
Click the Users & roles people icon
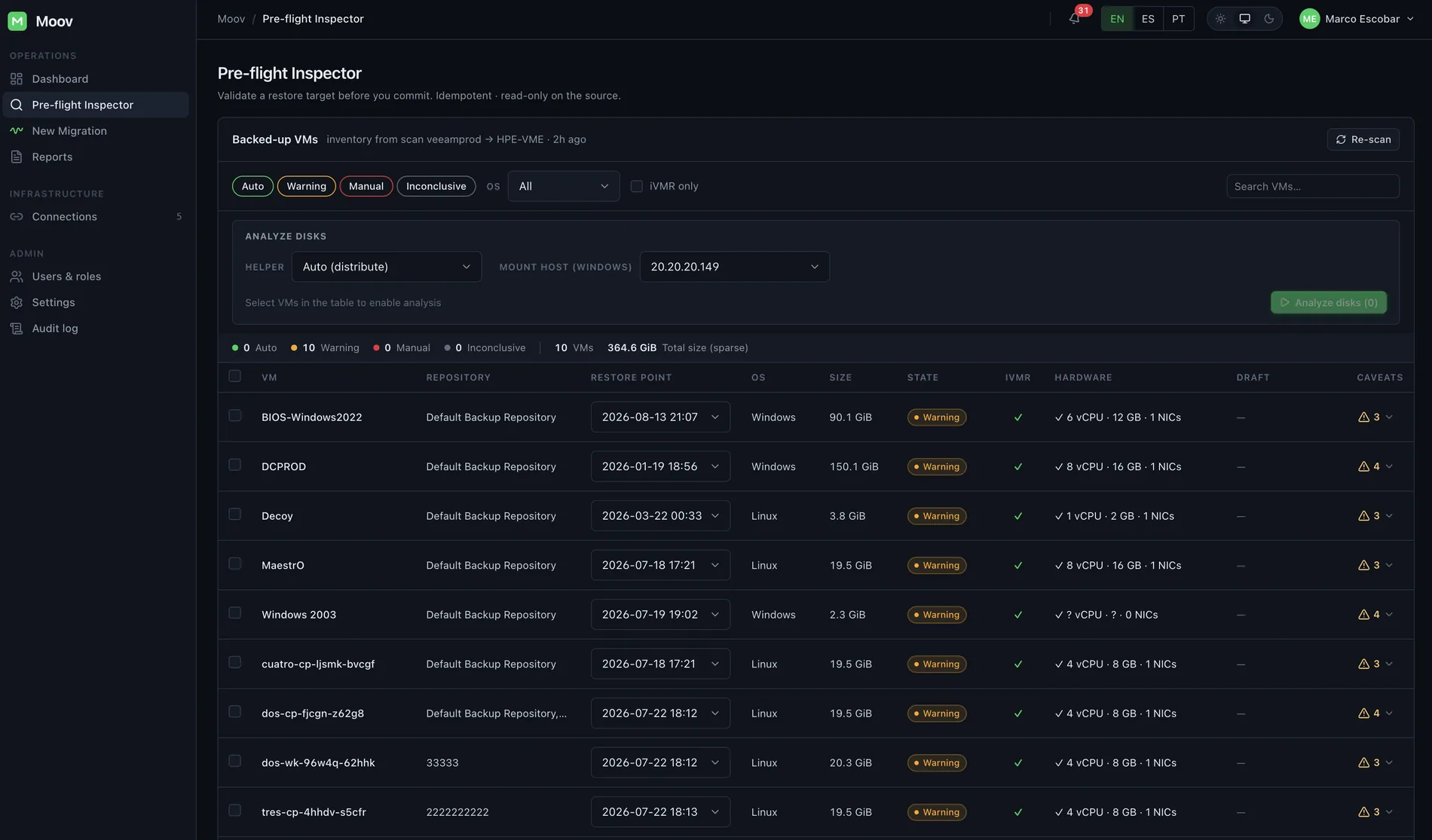point(17,276)
